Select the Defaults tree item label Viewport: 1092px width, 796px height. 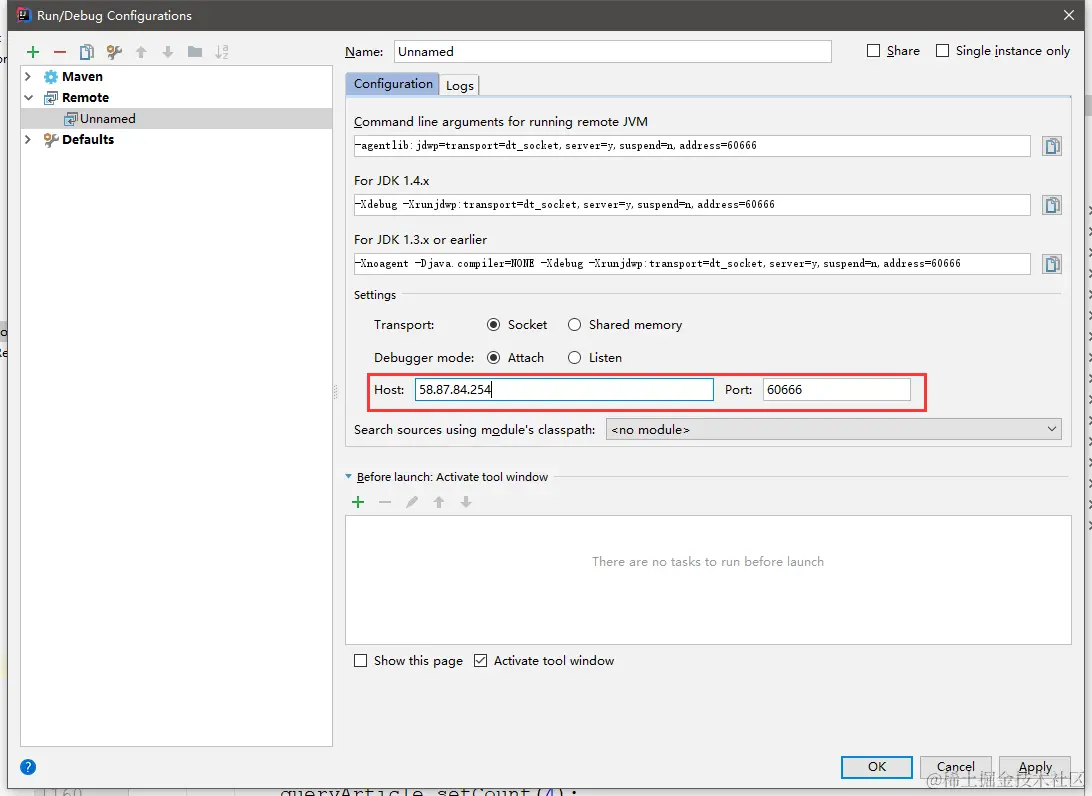click(88, 139)
